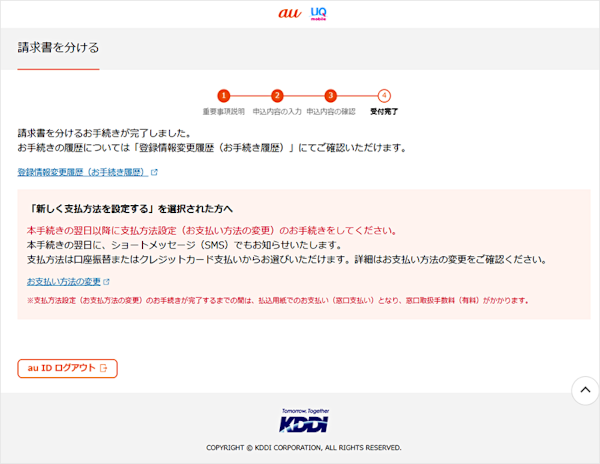
Task: Click the scroll-to-top arrow button
Action: point(584,390)
